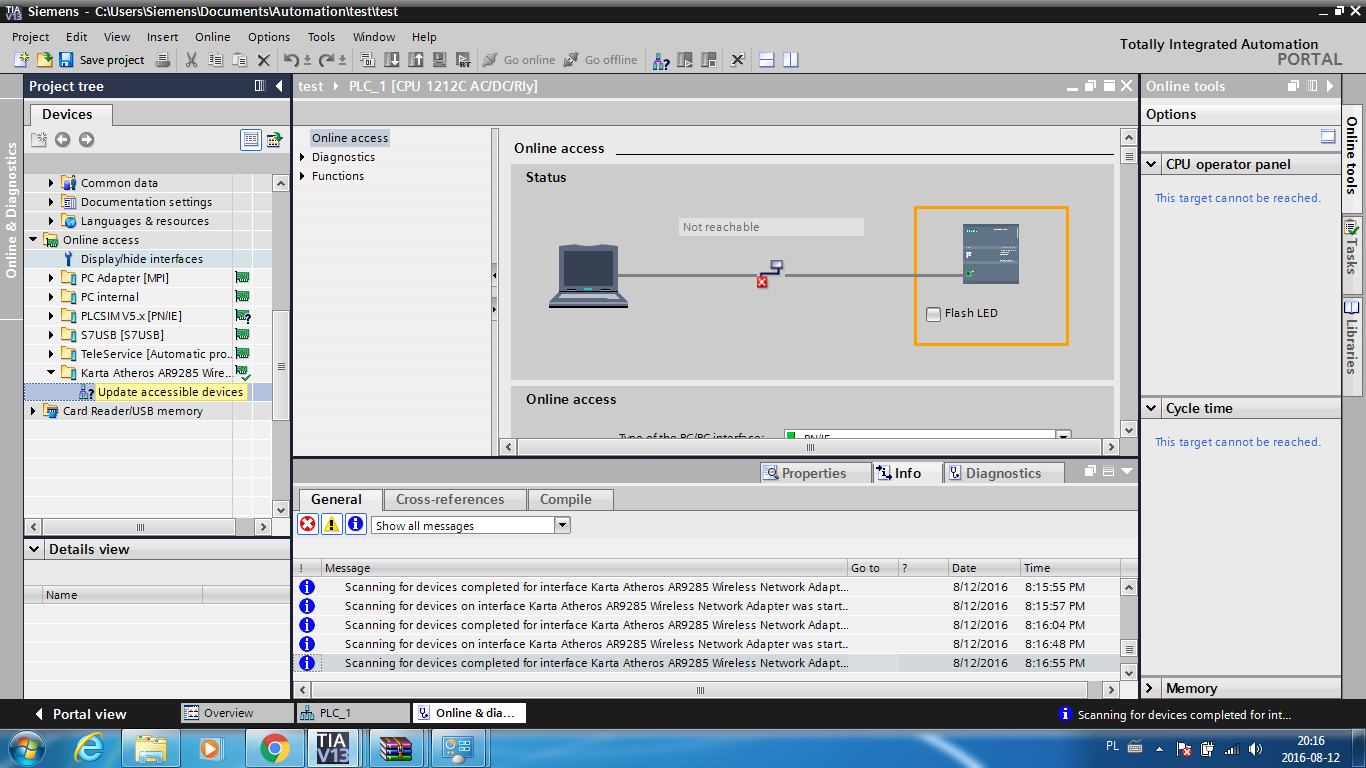Click the Upload from device icon
The width and height of the screenshot is (1366, 768).
(x=416, y=60)
